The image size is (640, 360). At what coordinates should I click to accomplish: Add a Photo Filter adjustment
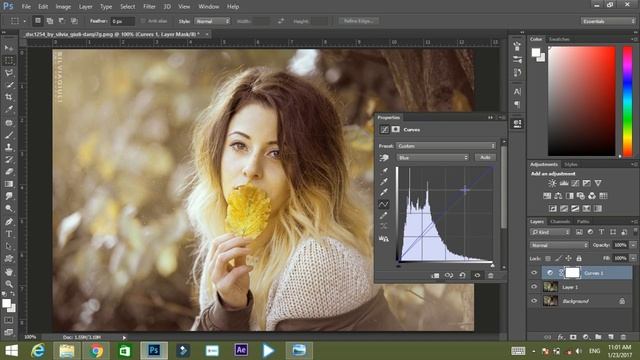click(580, 196)
